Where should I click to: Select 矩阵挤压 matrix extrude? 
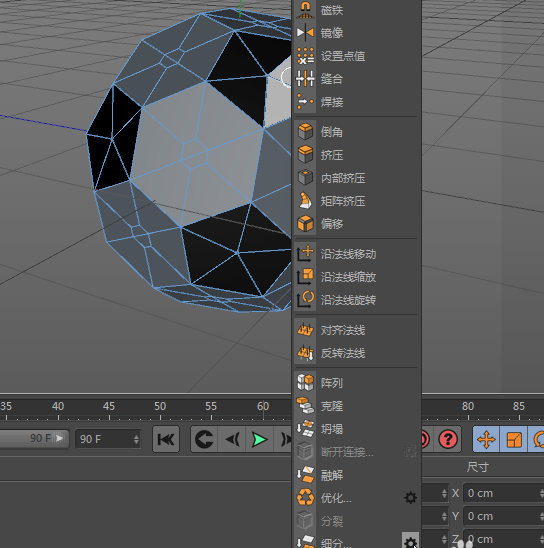coord(356,201)
